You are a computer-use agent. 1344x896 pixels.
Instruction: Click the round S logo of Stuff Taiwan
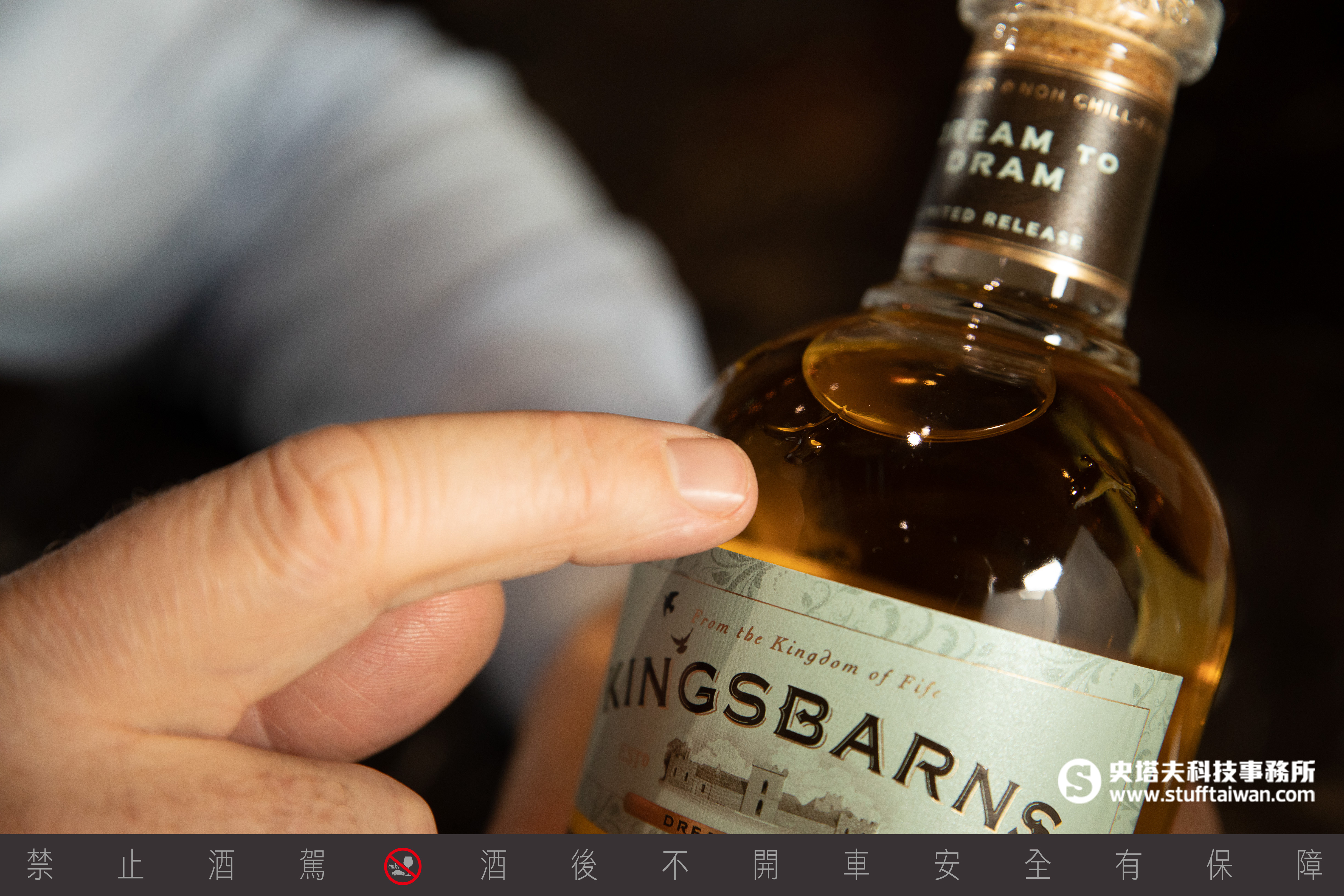(x=1079, y=780)
